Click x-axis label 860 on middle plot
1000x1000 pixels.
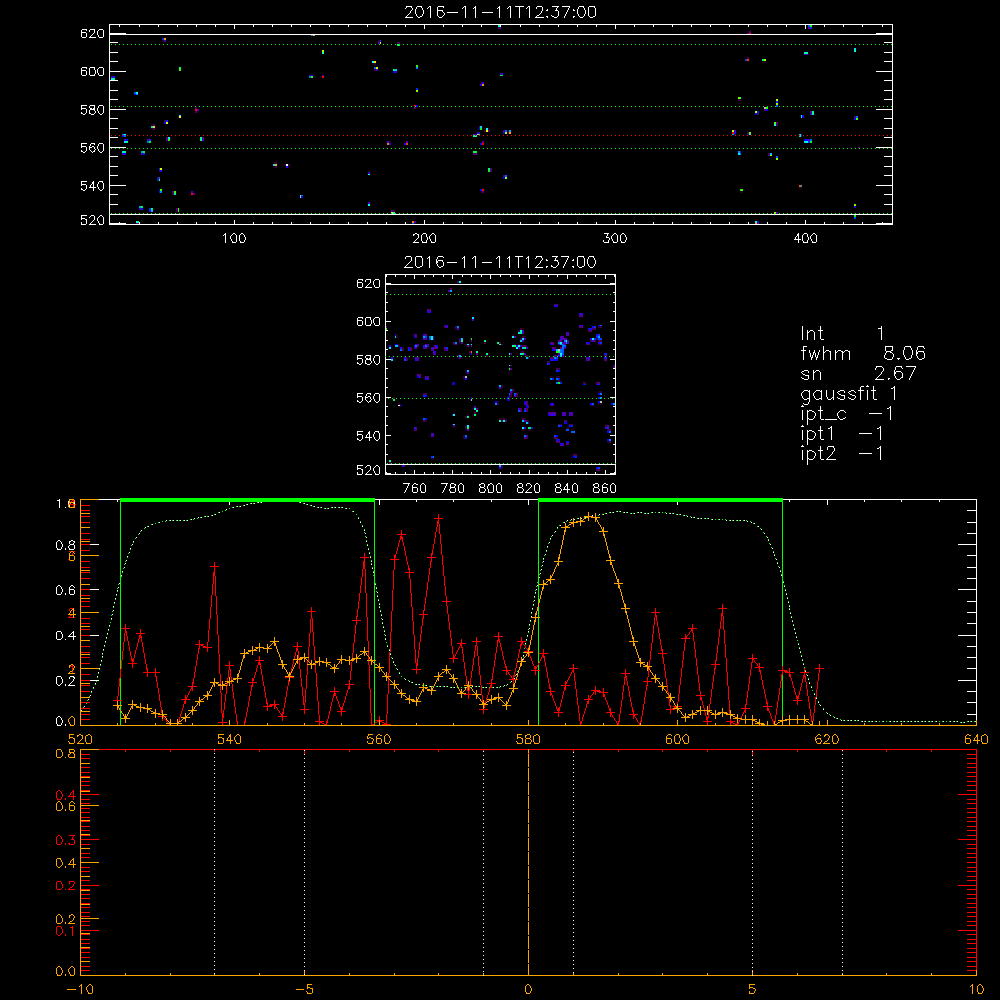click(x=605, y=489)
